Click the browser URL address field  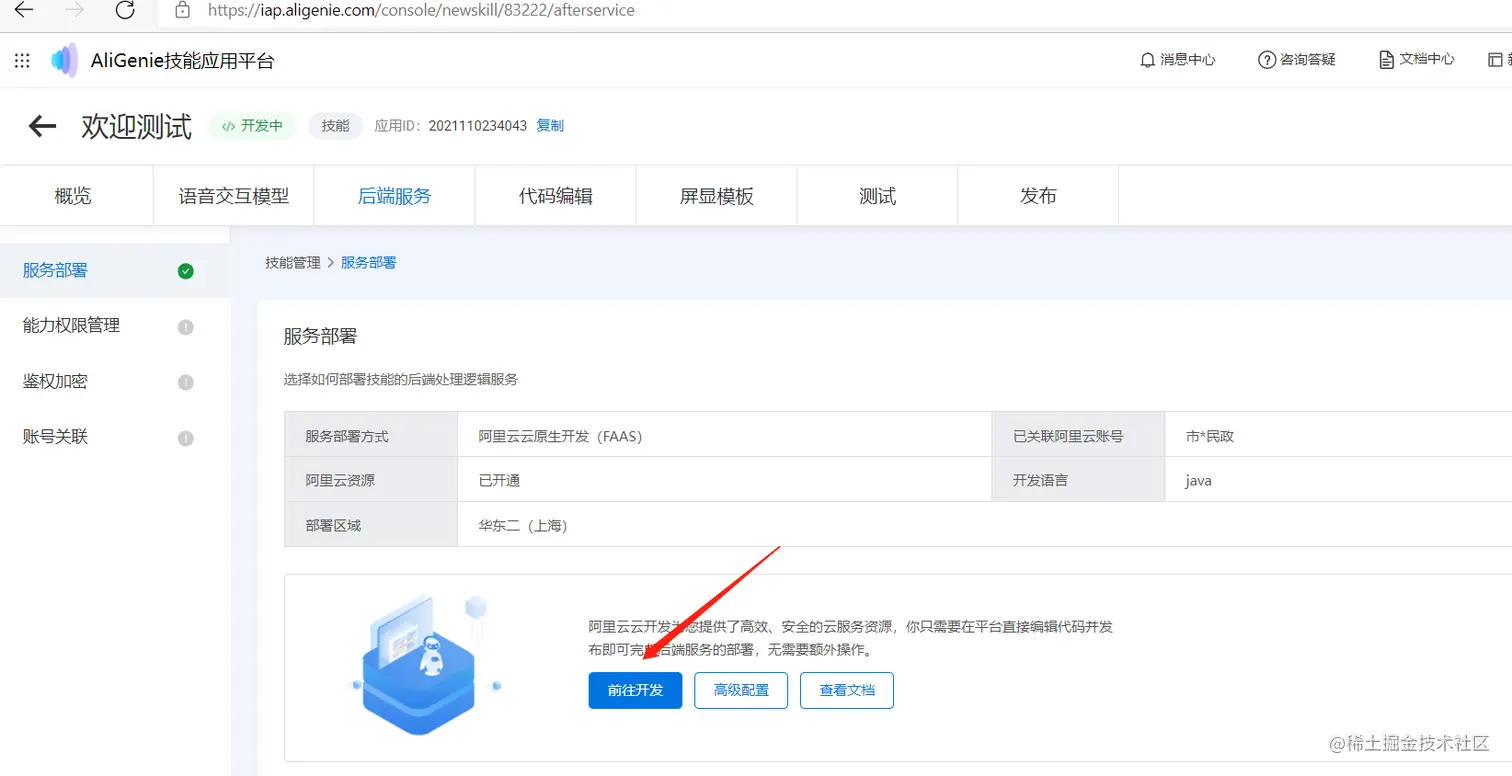coord(835,10)
